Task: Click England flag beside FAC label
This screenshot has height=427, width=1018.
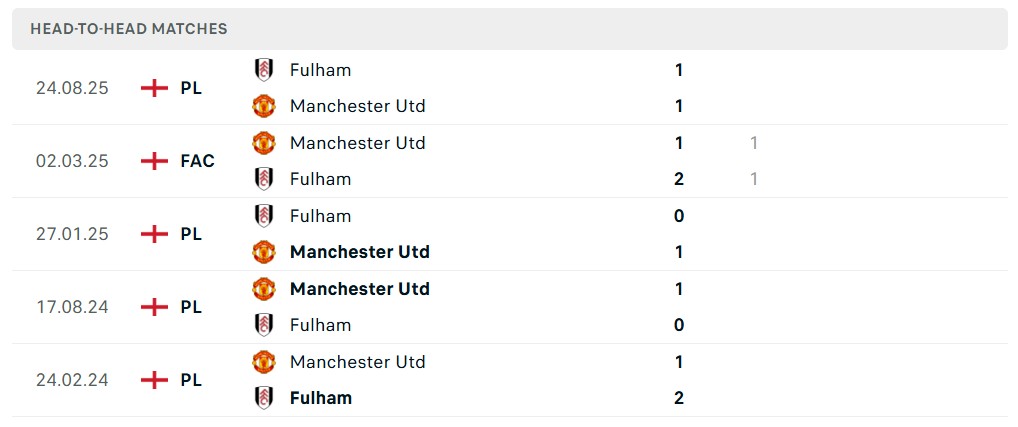Action: [154, 161]
